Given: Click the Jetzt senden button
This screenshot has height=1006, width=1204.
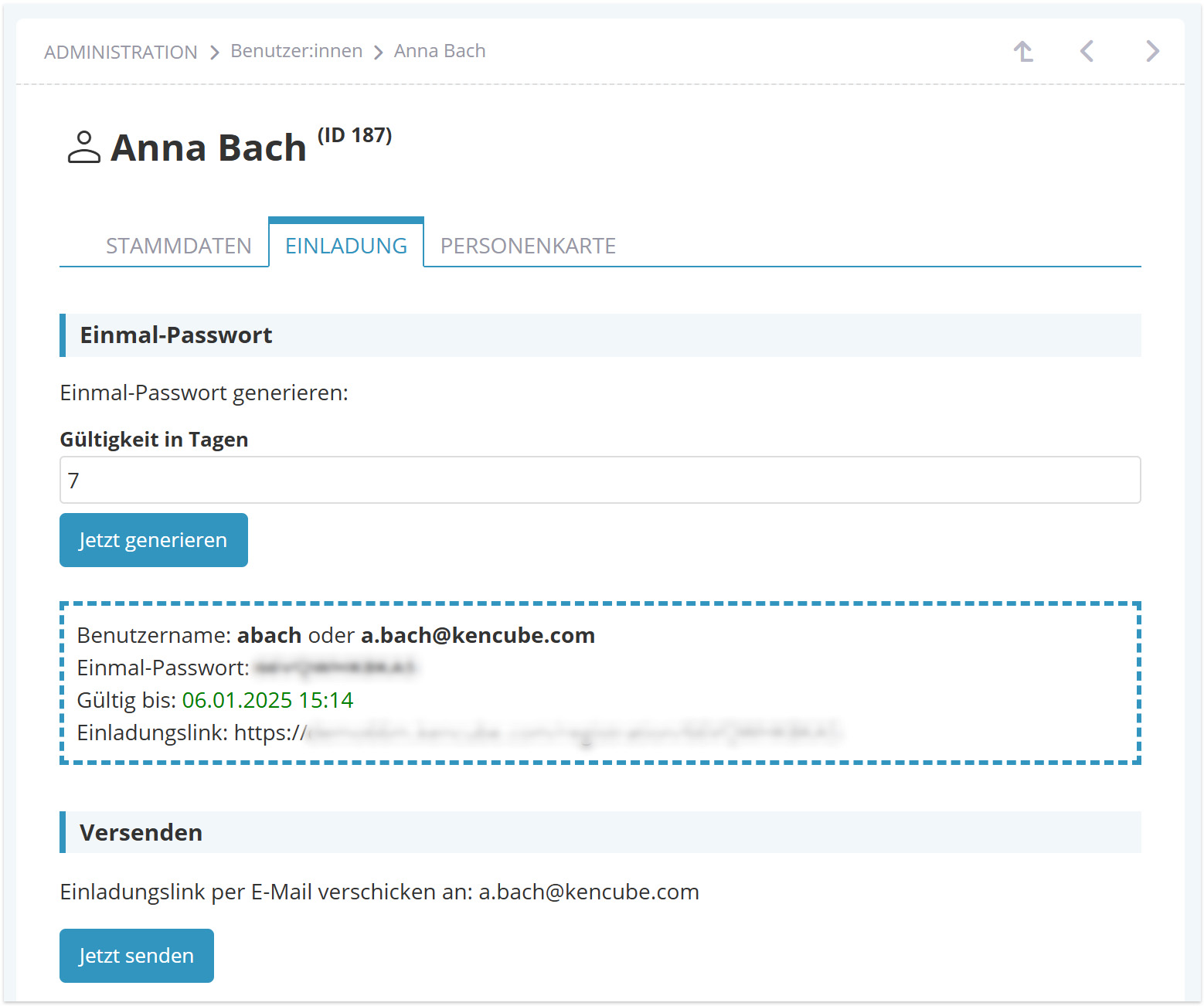Looking at the screenshot, I should (137, 956).
